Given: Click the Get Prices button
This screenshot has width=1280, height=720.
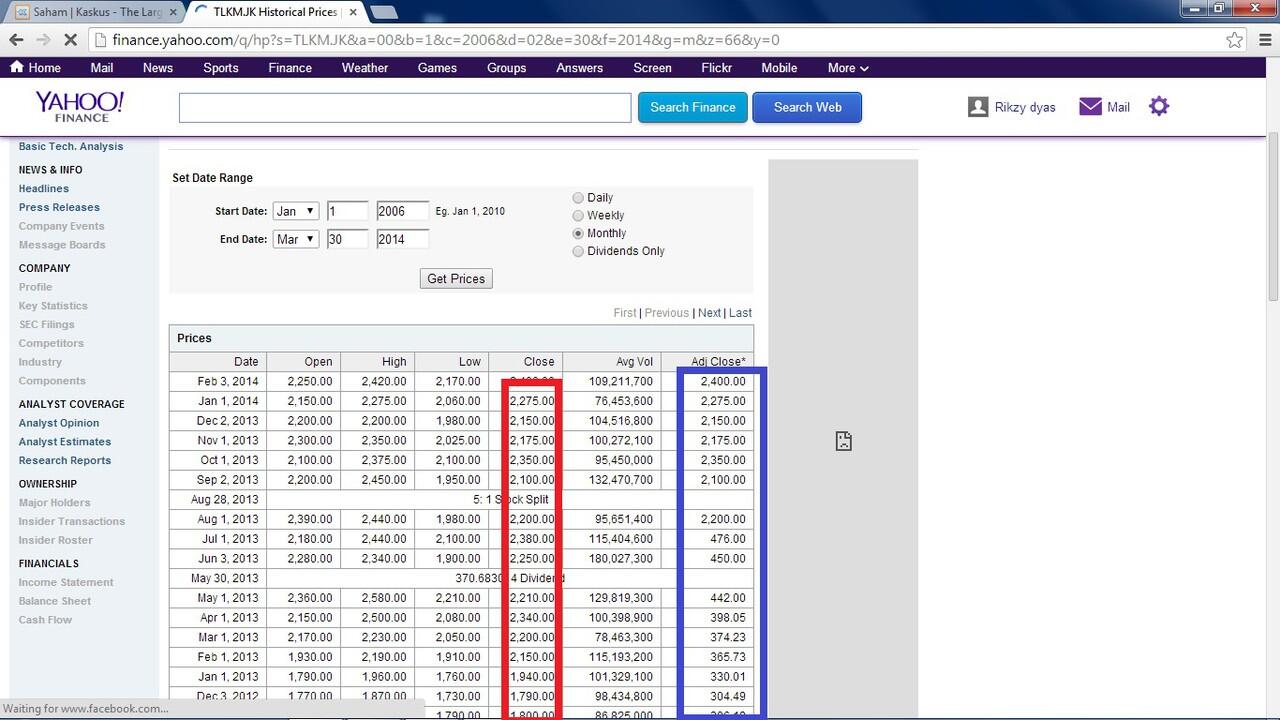Looking at the screenshot, I should click(x=456, y=279).
